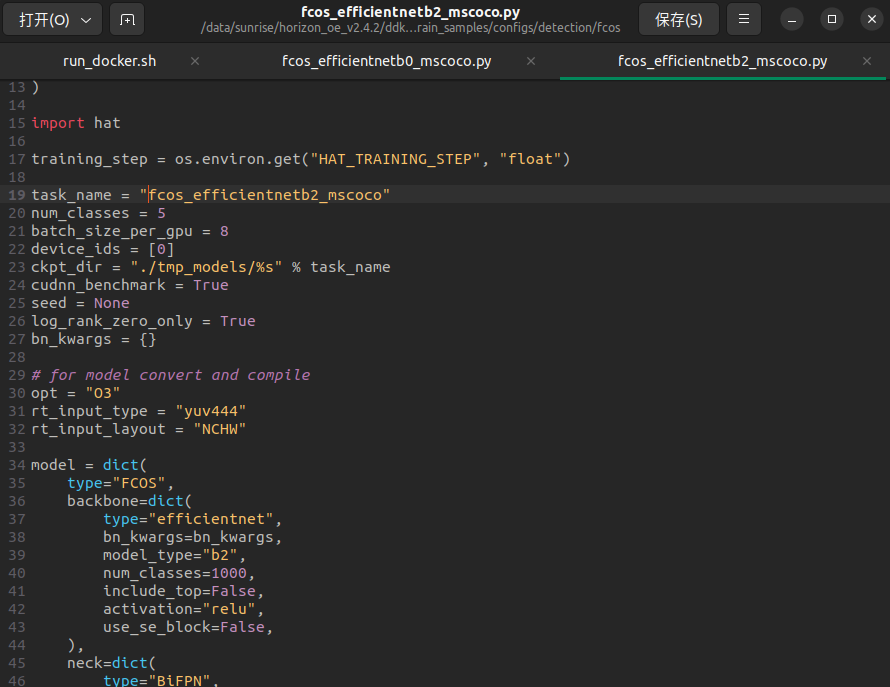Click the batch_size_per_gpu = 8 line
This screenshot has height=687, width=890.
(x=130, y=231)
